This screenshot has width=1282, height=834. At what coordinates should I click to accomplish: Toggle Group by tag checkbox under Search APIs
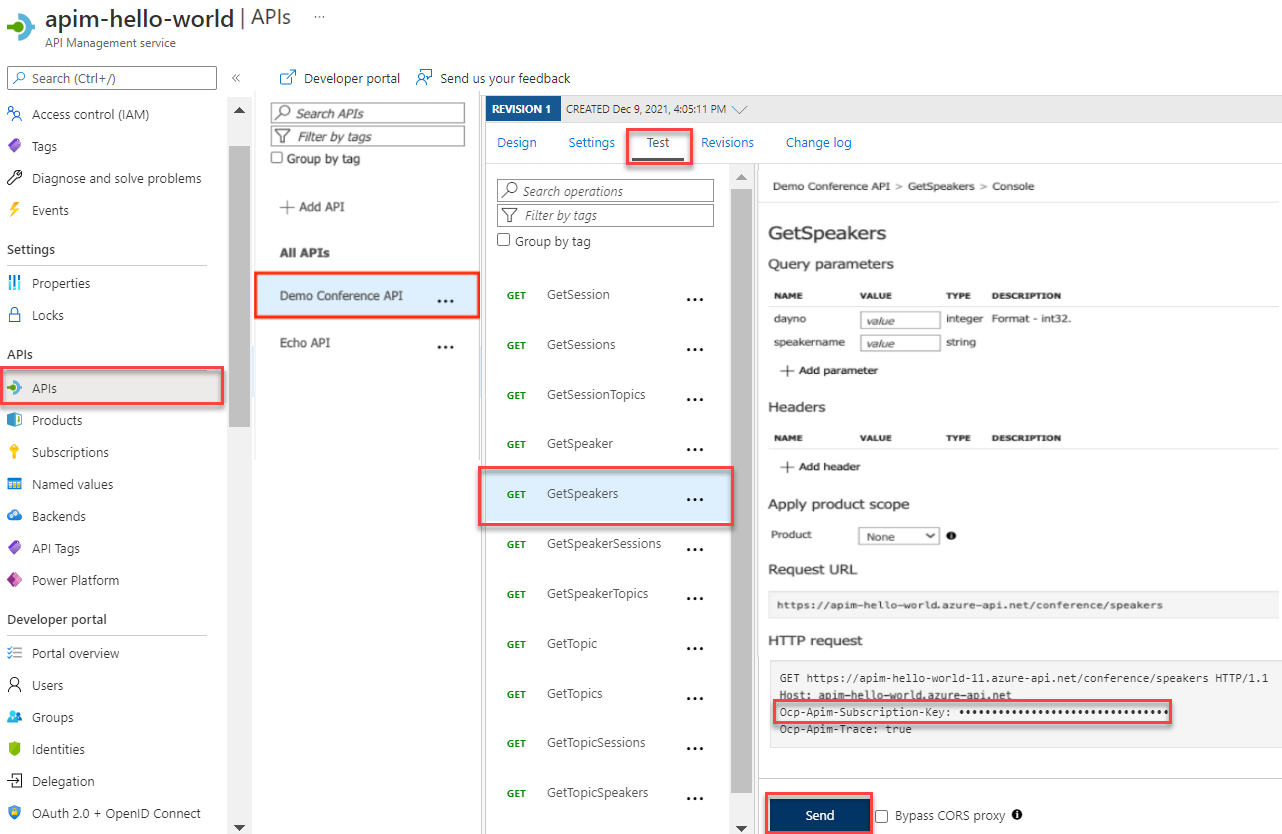tap(277, 158)
